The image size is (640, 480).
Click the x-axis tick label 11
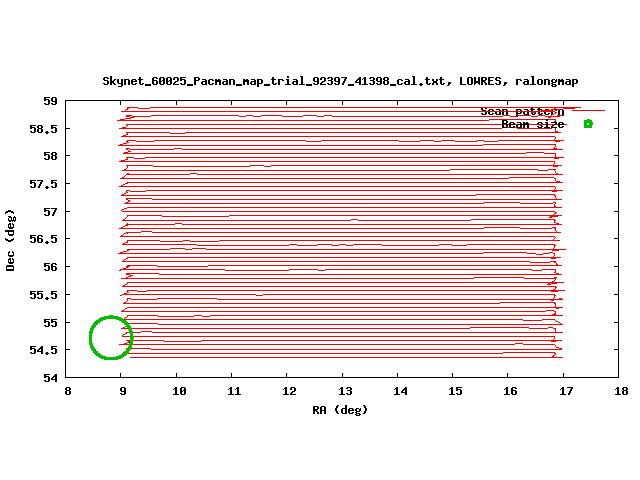click(234, 391)
